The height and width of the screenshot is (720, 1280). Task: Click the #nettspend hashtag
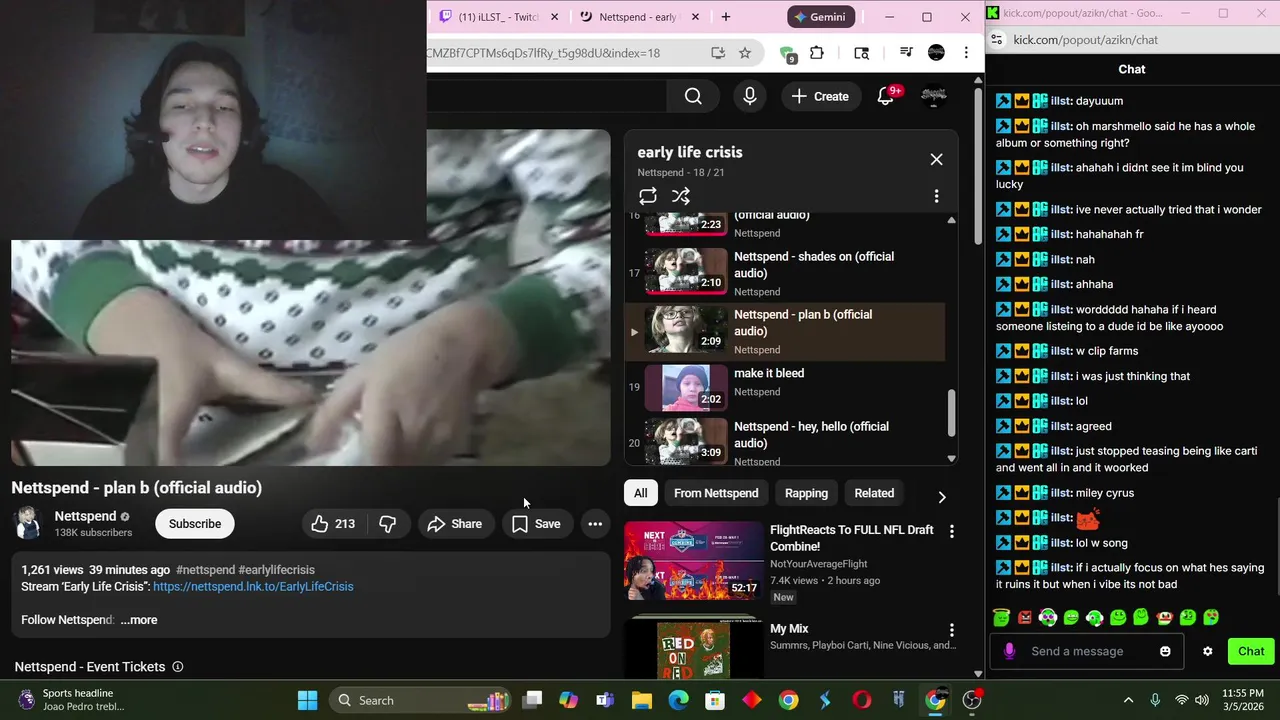(x=205, y=570)
